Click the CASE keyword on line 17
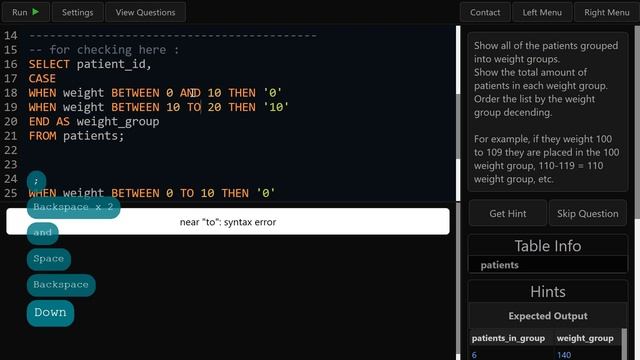The image size is (640, 360). pos(42,78)
